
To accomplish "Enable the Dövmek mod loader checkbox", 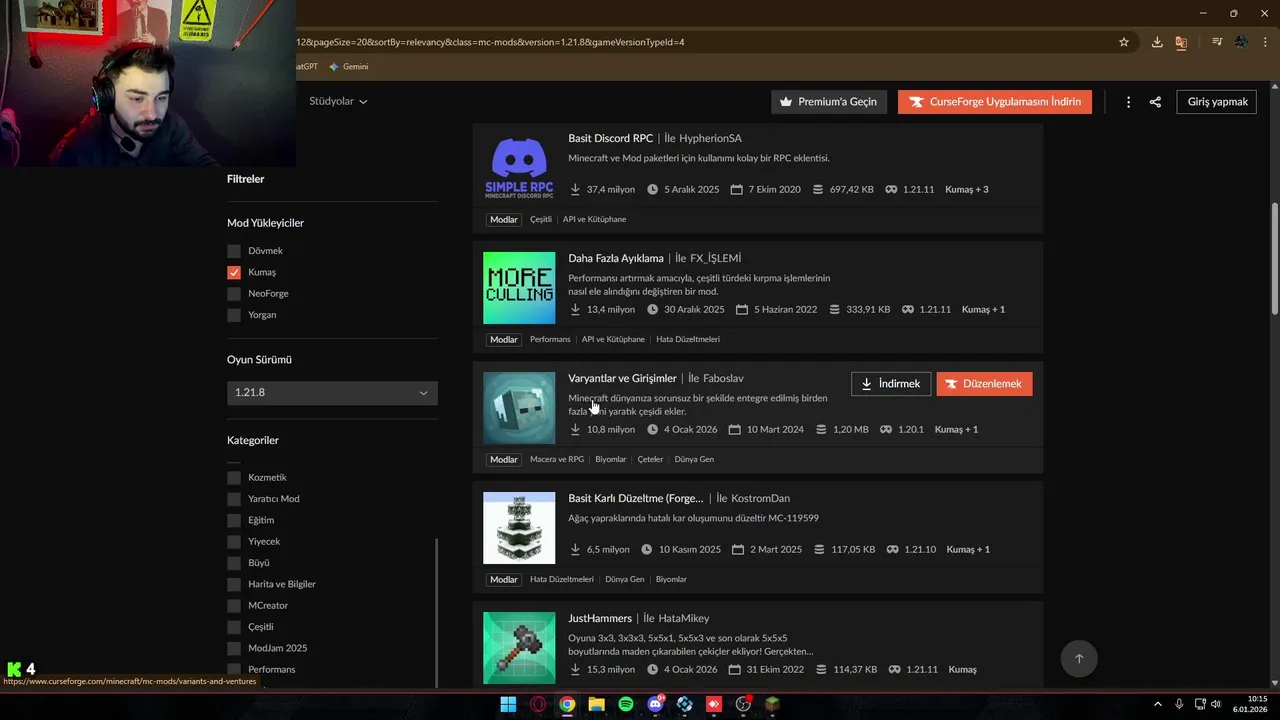I will coord(234,251).
